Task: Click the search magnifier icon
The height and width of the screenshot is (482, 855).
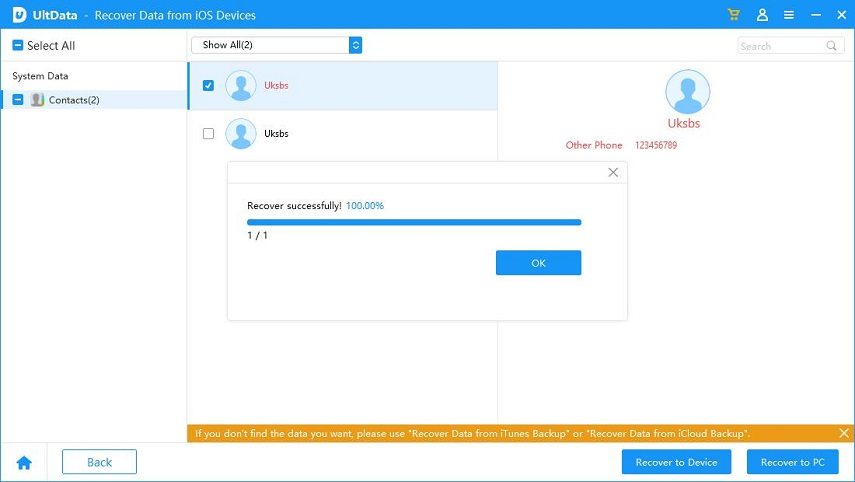Action: [831, 46]
